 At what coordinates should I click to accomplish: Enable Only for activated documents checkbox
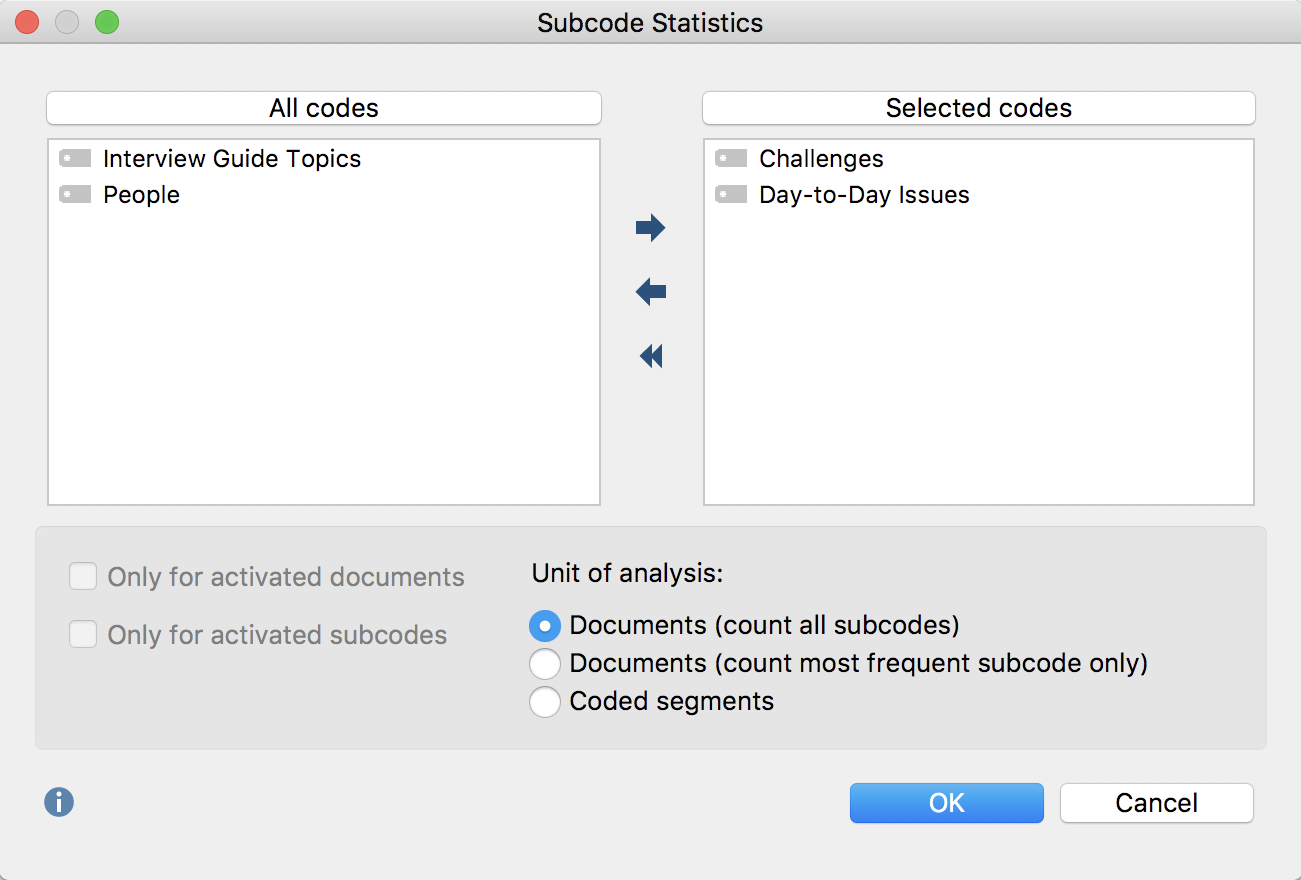tap(83, 576)
